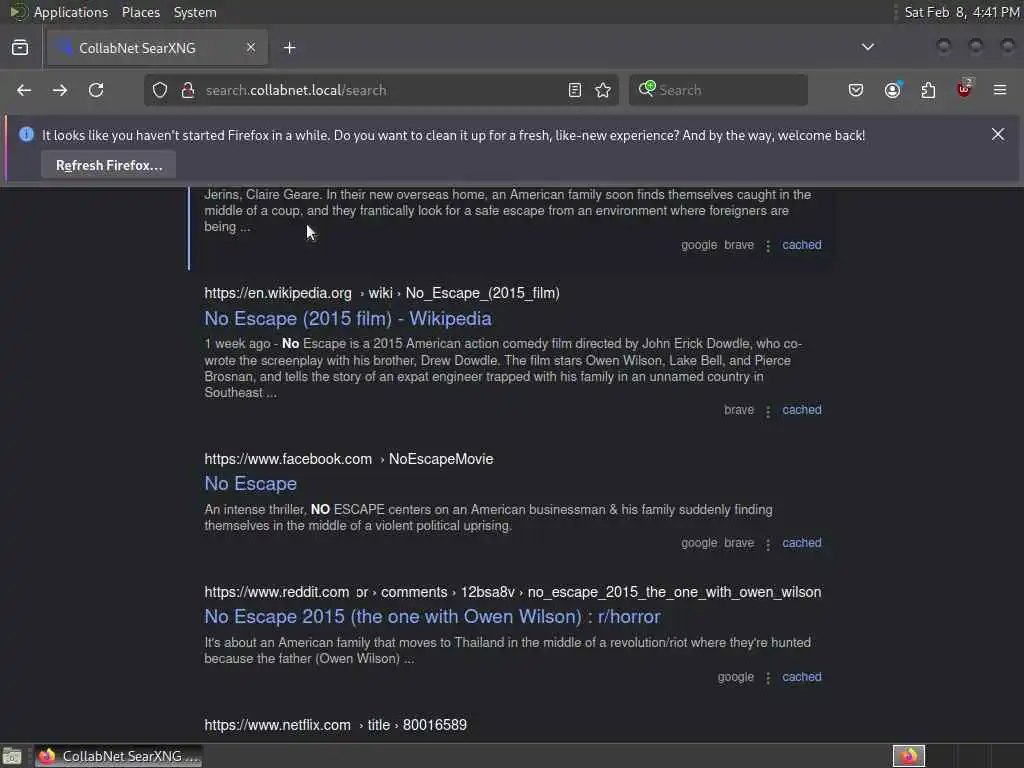View site connection lock info
Screen dimensions: 1024x768
[188, 90]
